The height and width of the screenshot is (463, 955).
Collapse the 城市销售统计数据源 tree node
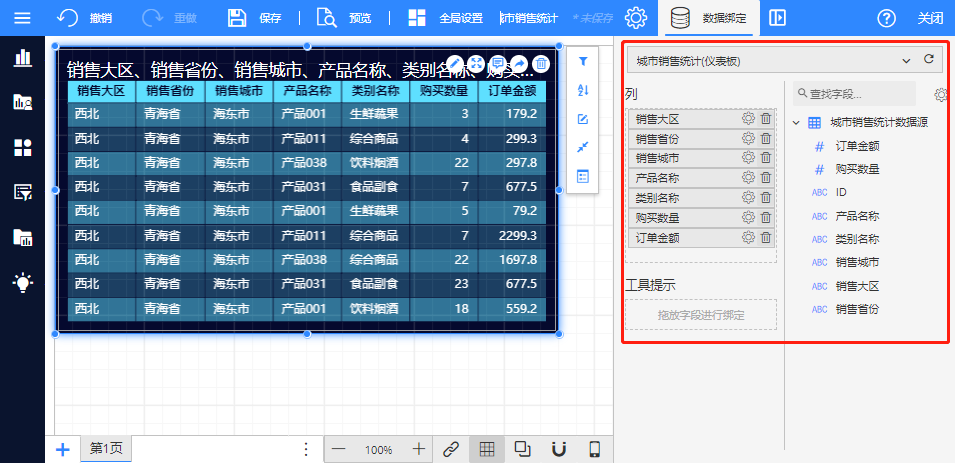pos(796,123)
